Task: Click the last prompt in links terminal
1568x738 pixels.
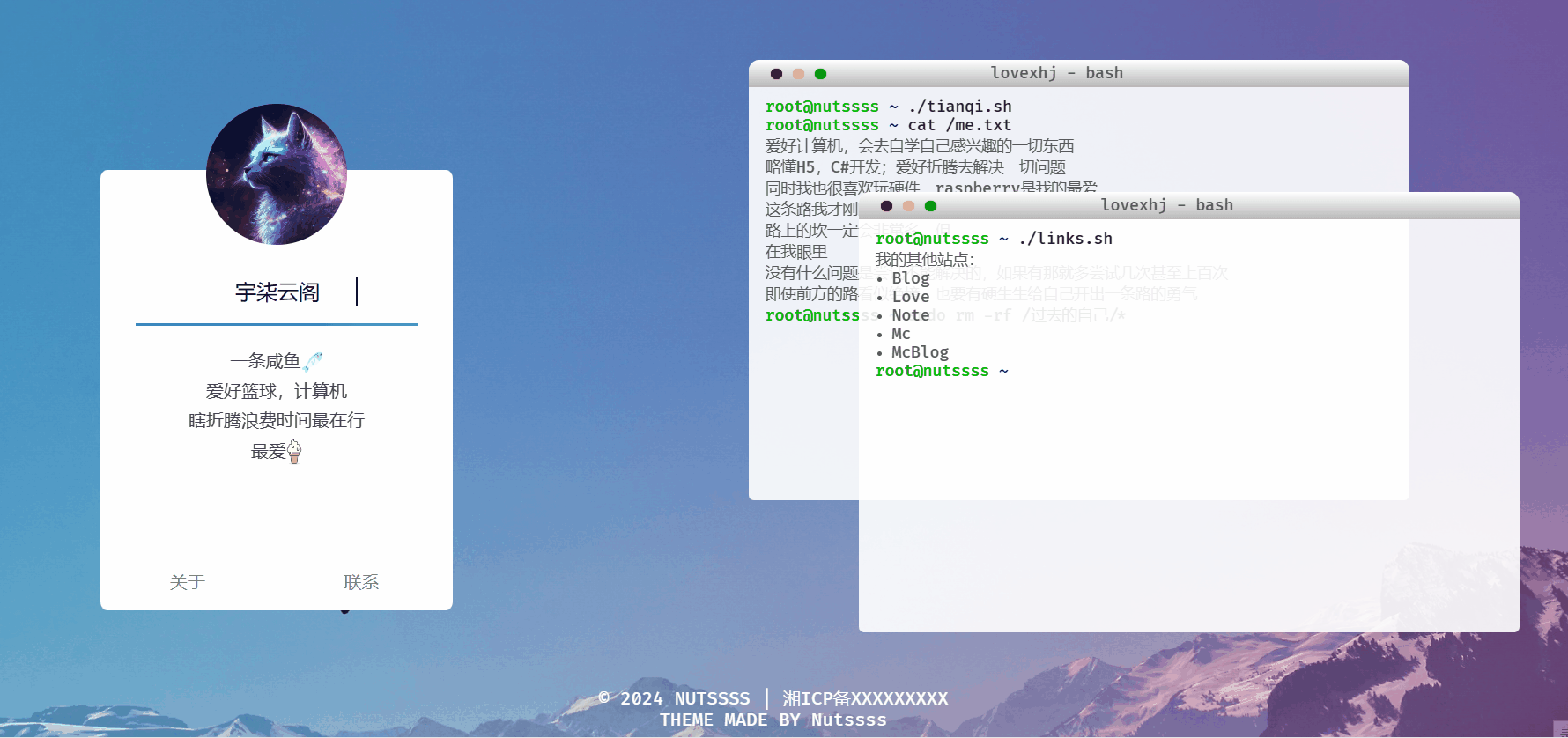Action: (x=942, y=371)
